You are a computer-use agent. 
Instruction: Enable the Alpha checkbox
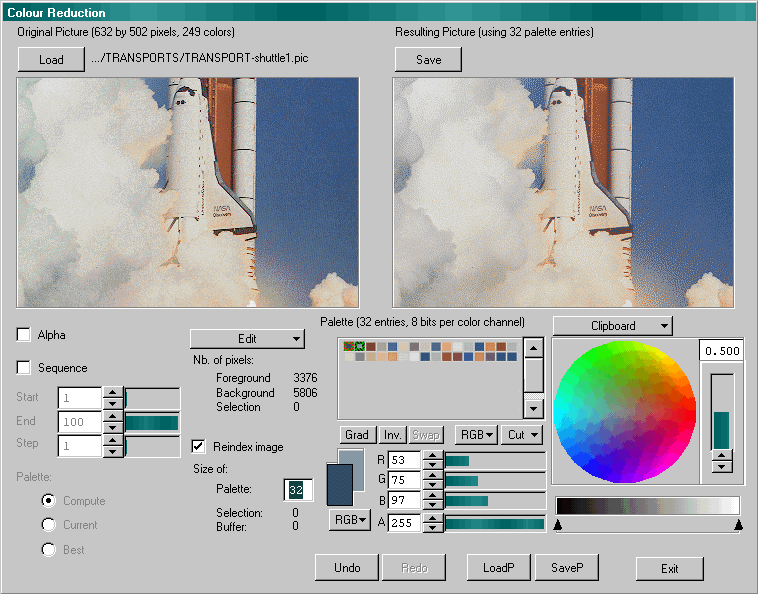[x=24, y=334]
